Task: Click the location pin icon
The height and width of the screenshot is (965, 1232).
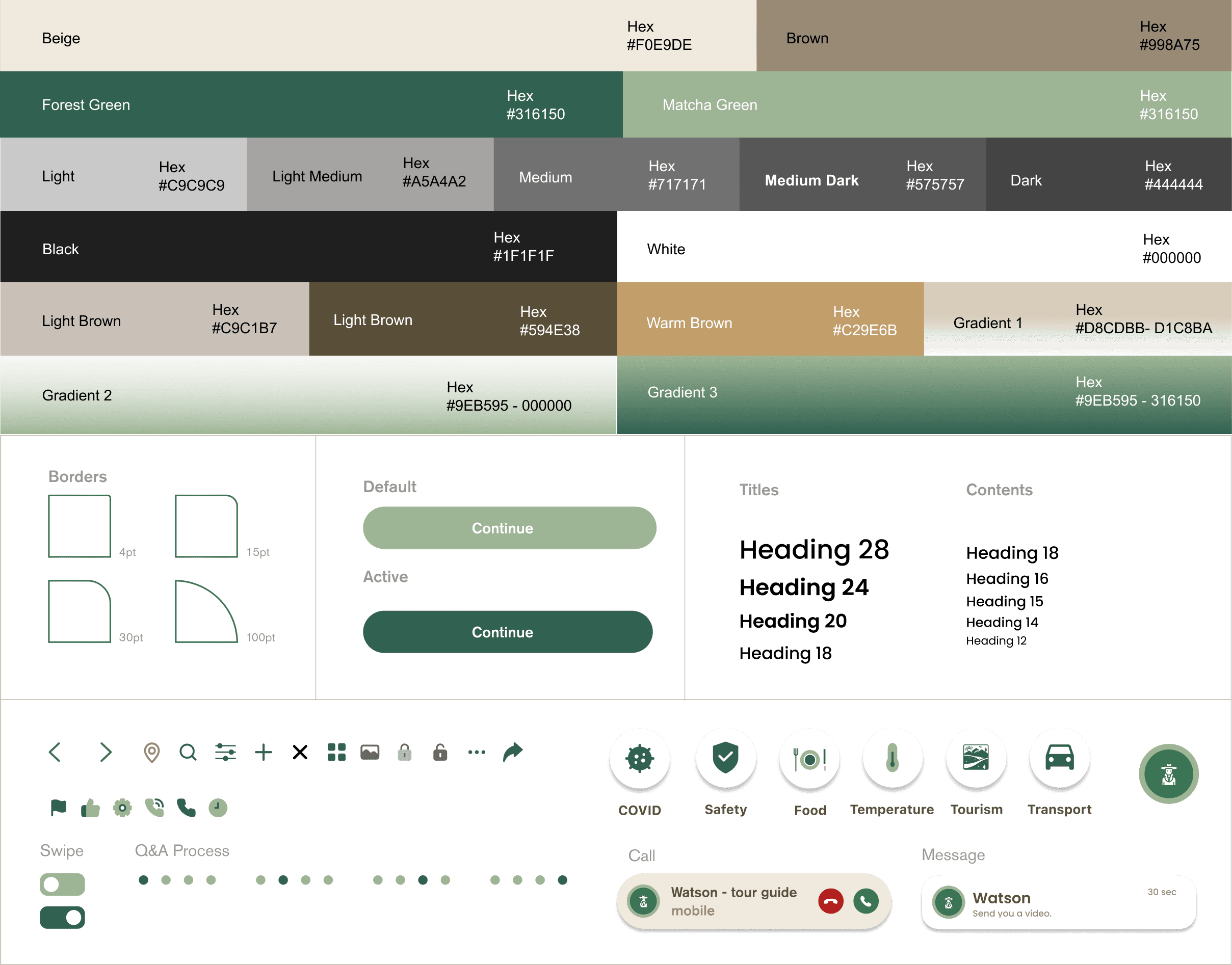Action: [x=151, y=753]
